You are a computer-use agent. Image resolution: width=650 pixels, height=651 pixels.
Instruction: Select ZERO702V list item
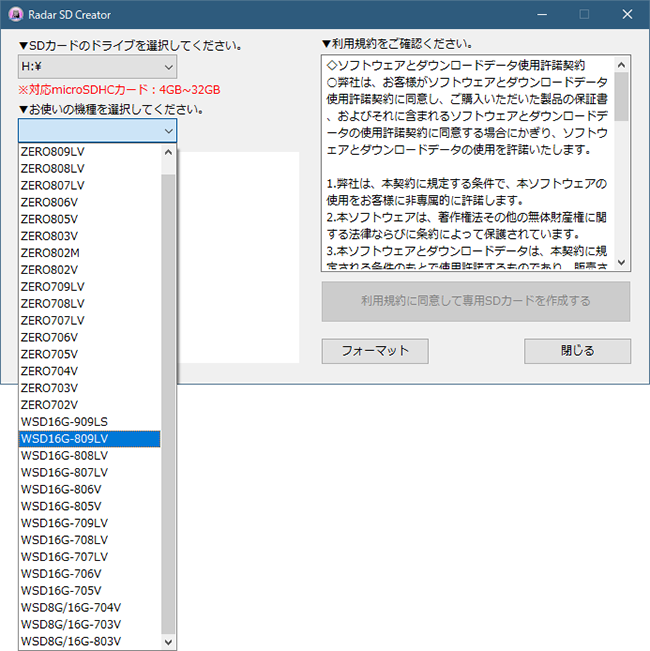[x=89, y=405]
